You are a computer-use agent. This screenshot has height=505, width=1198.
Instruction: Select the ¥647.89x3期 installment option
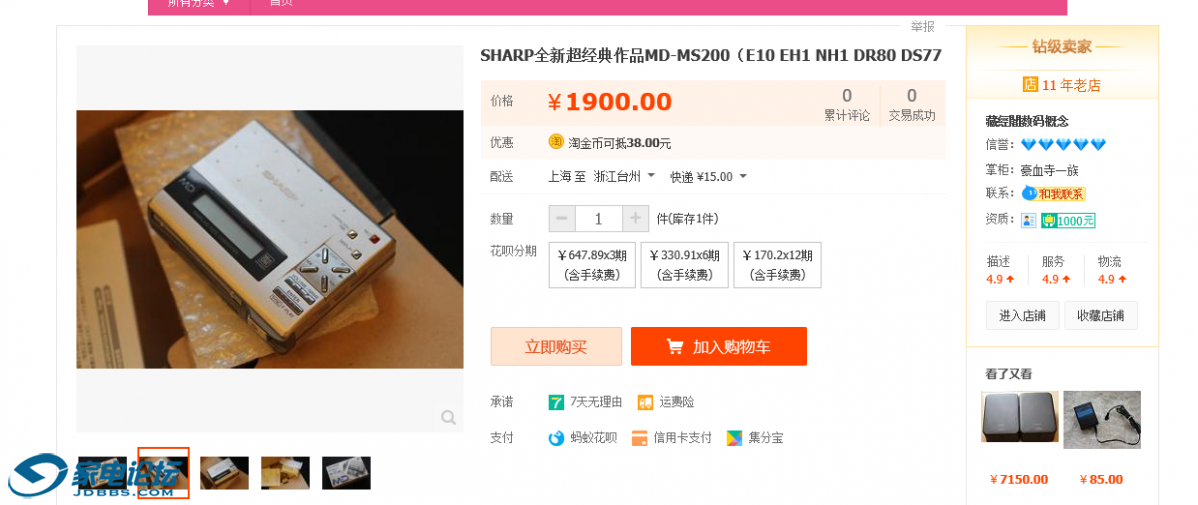pyautogui.click(x=592, y=265)
